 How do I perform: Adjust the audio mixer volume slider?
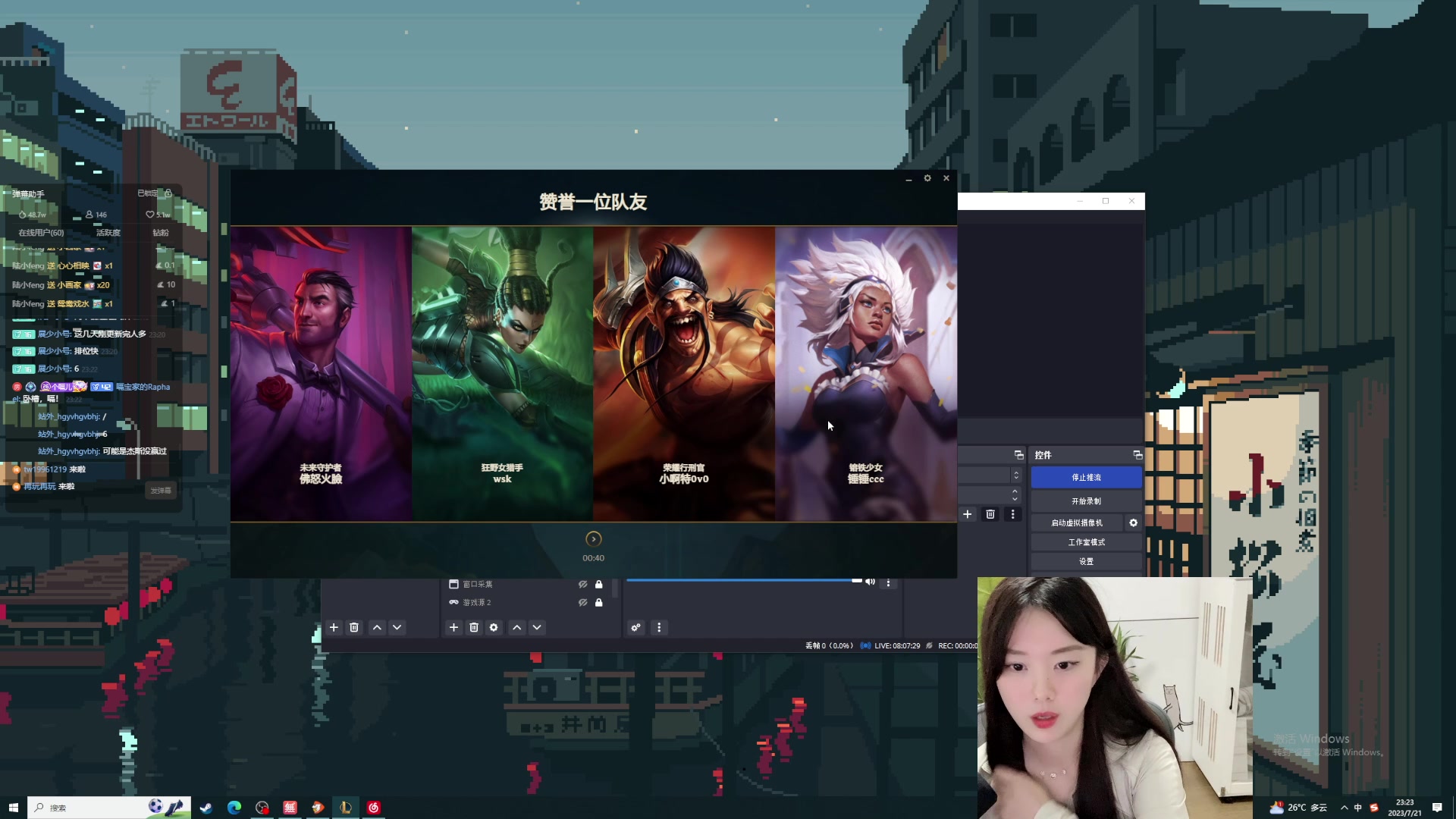click(745, 580)
